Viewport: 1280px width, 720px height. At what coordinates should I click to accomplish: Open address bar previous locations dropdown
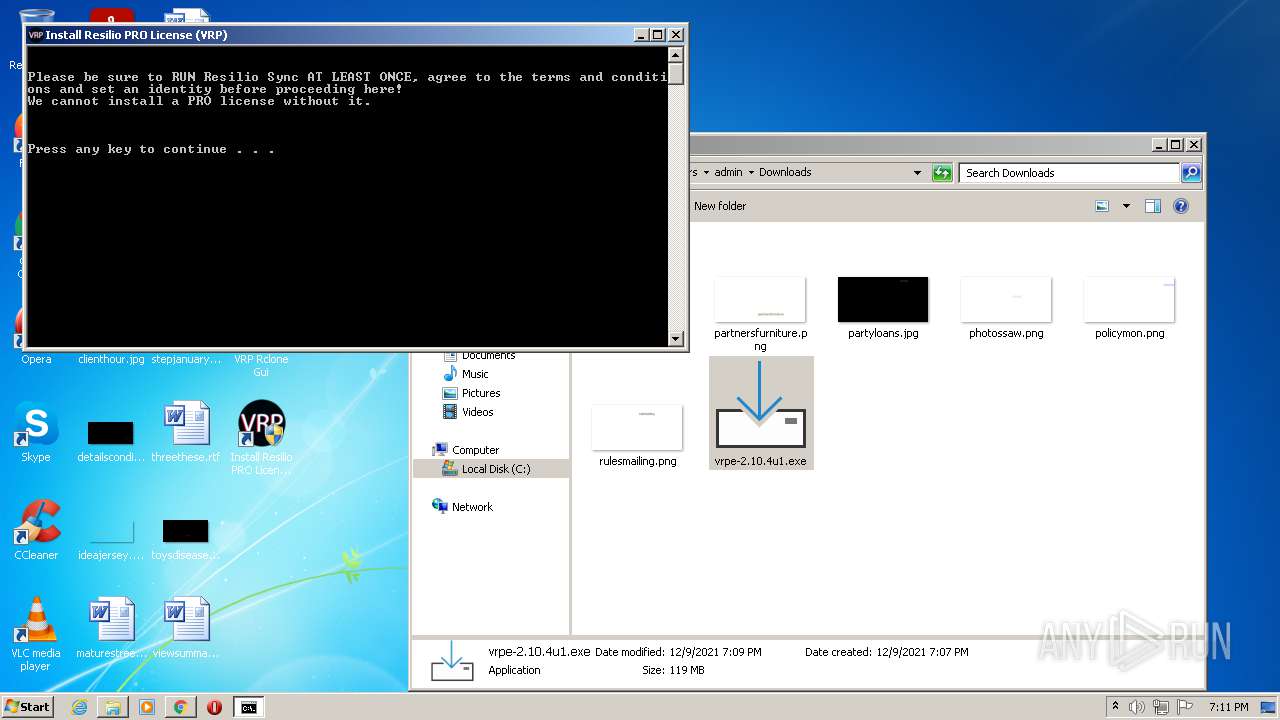(917, 173)
